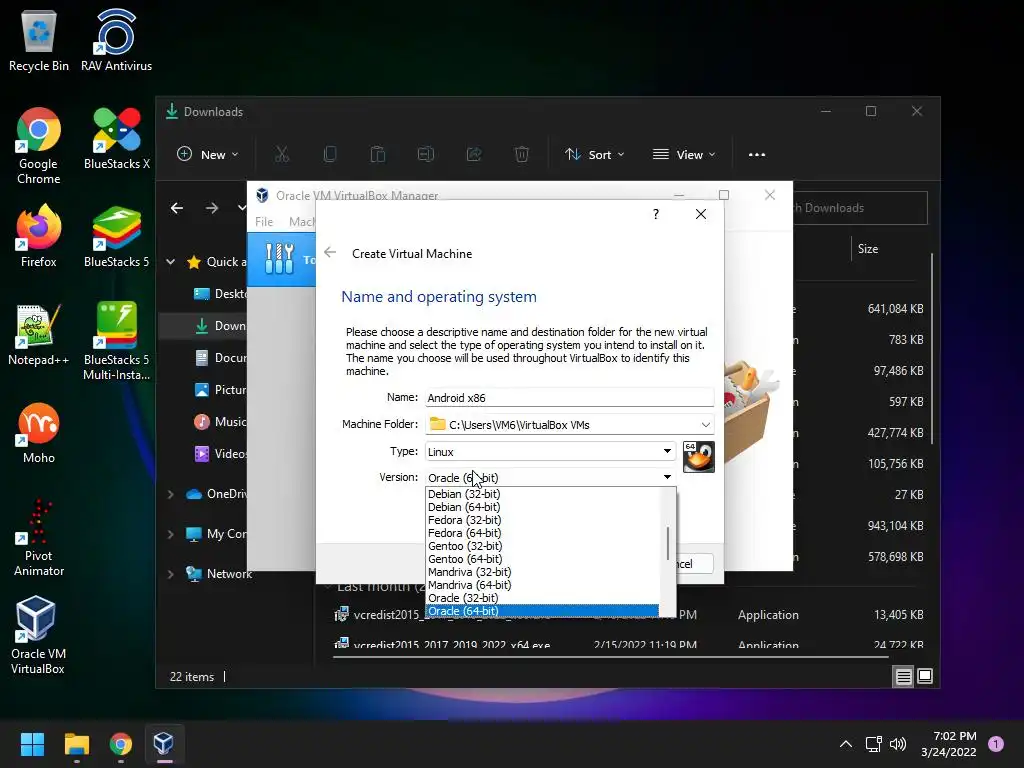Open the File menu in VirtualBox Manager
The width and height of the screenshot is (1024, 768).
(x=264, y=222)
